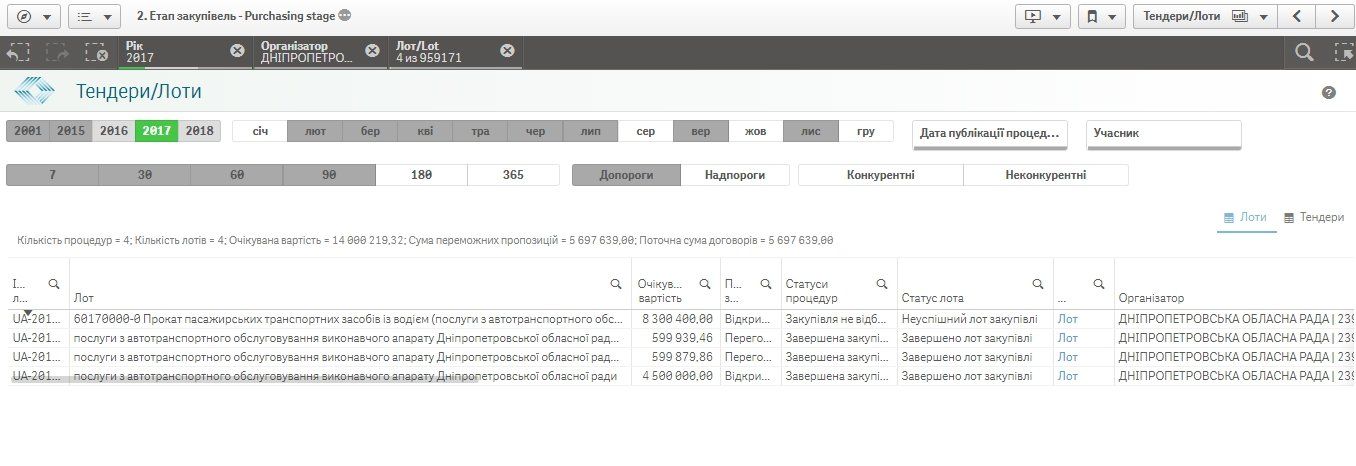This screenshot has width=1356, height=466.
Task: Open Лот link for 8 300 400,00 row
Action: (x=1067, y=319)
